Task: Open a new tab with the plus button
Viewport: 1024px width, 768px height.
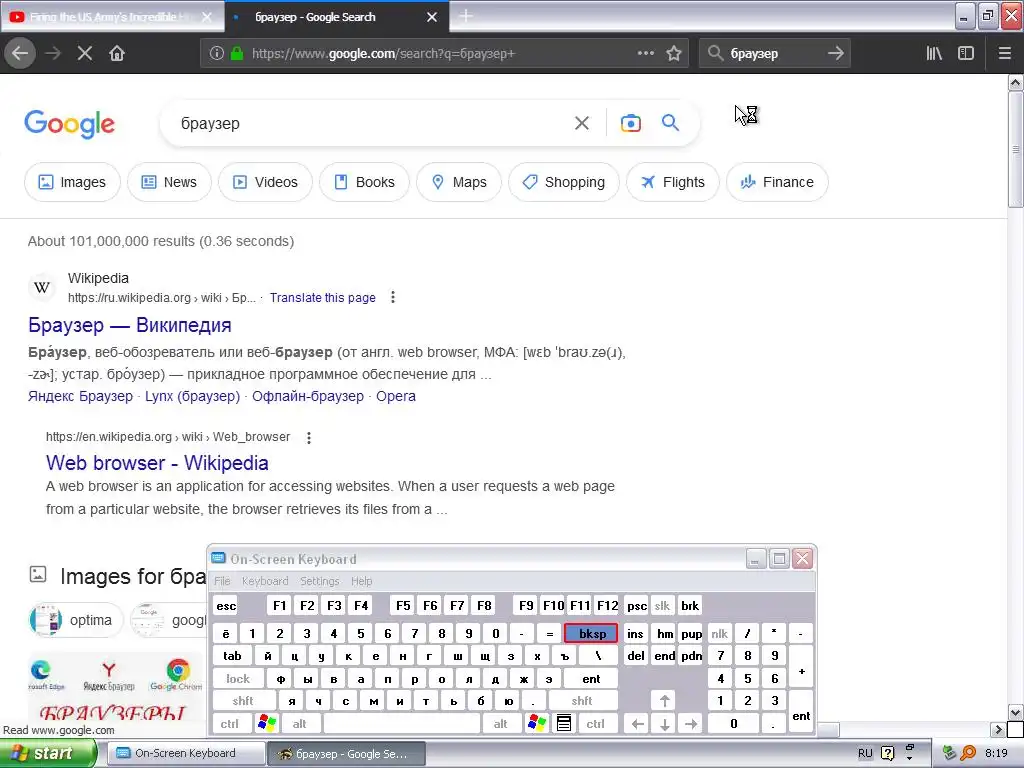Action: pyautogui.click(x=466, y=16)
